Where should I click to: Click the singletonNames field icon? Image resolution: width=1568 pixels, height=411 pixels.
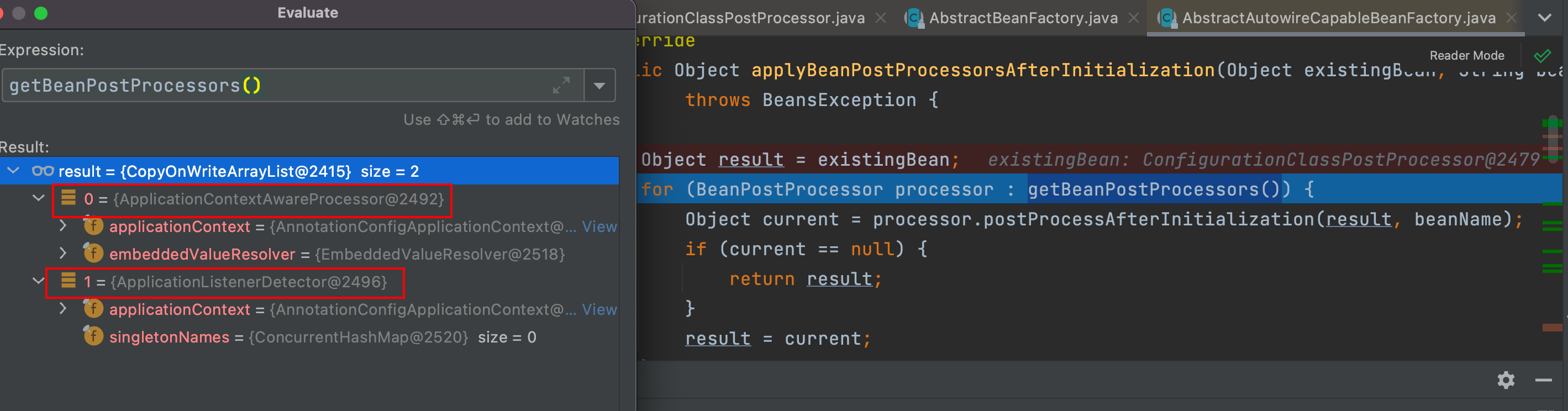pos(93,336)
